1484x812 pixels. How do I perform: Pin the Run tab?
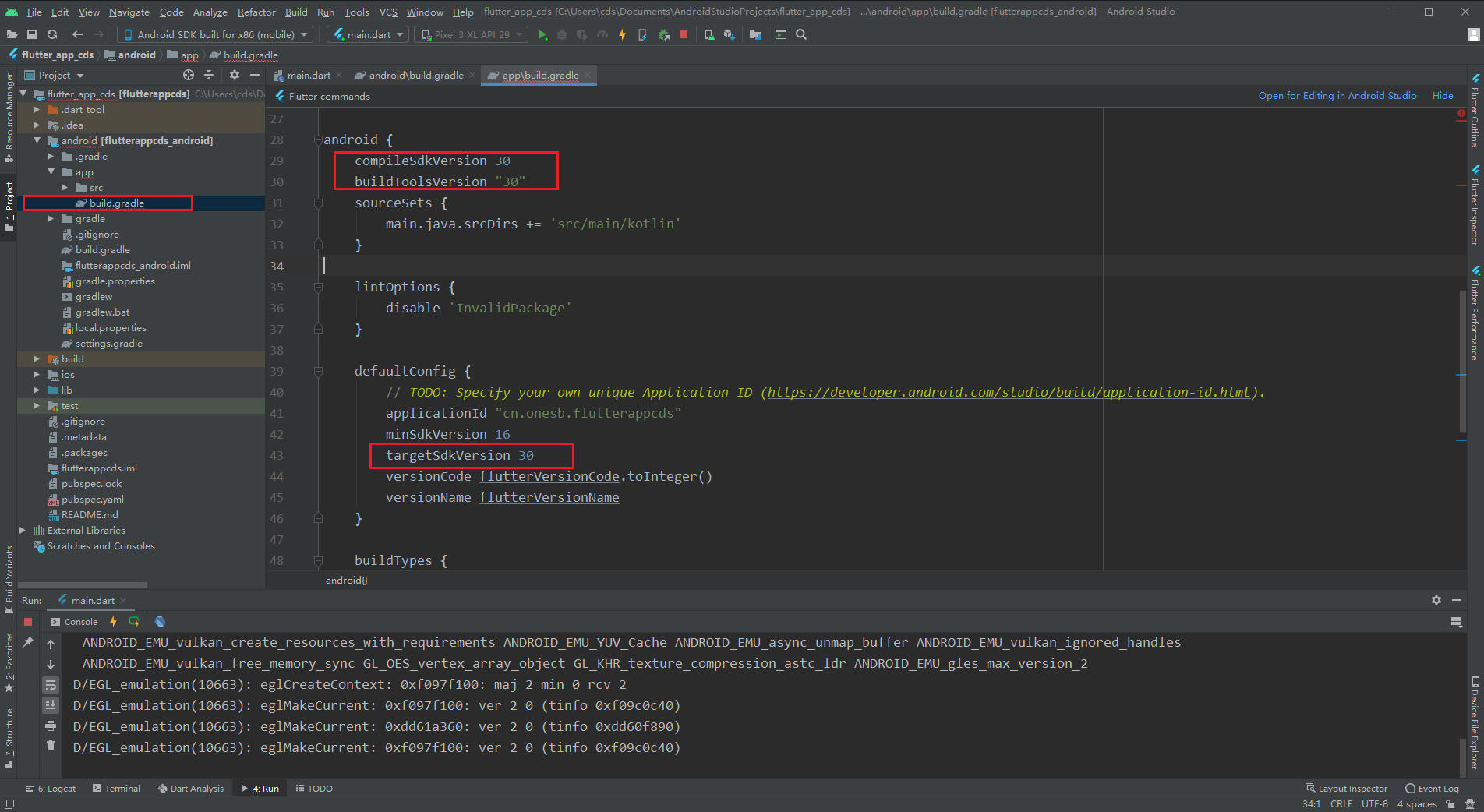[x=28, y=642]
